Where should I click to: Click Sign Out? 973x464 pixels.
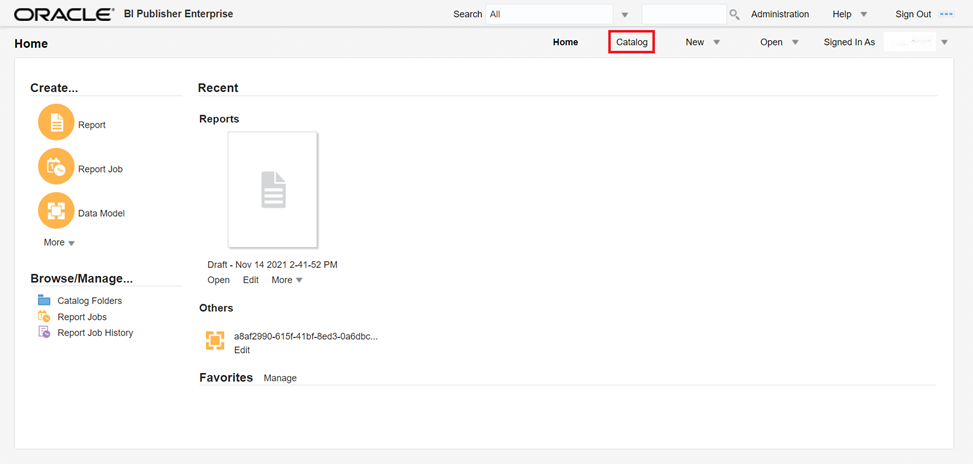(913, 14)
